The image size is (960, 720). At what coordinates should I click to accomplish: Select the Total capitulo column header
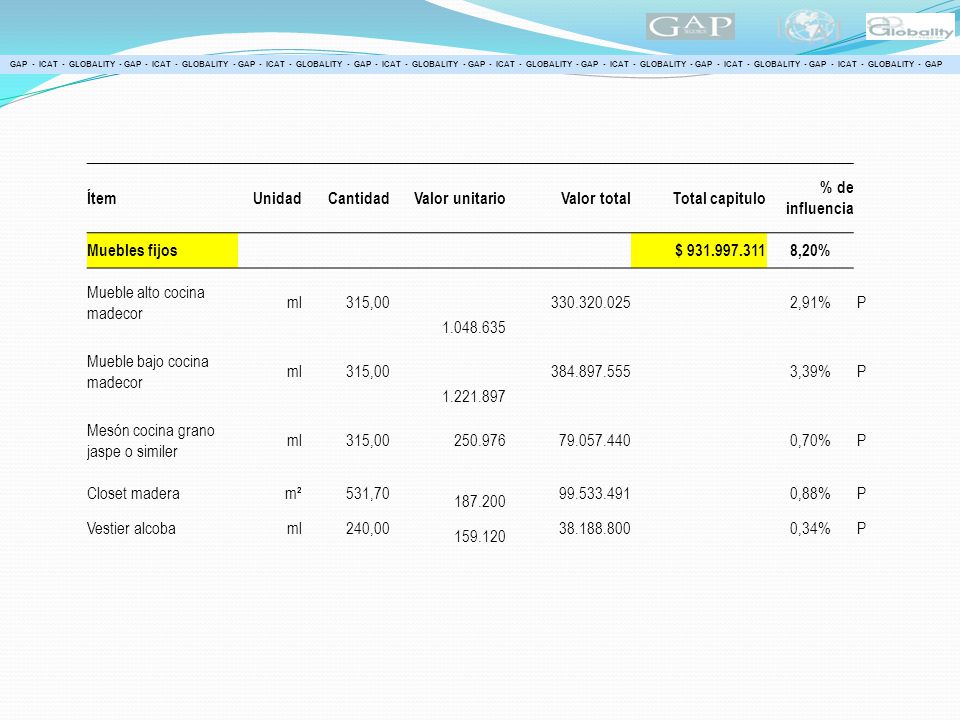click(719, 198)
